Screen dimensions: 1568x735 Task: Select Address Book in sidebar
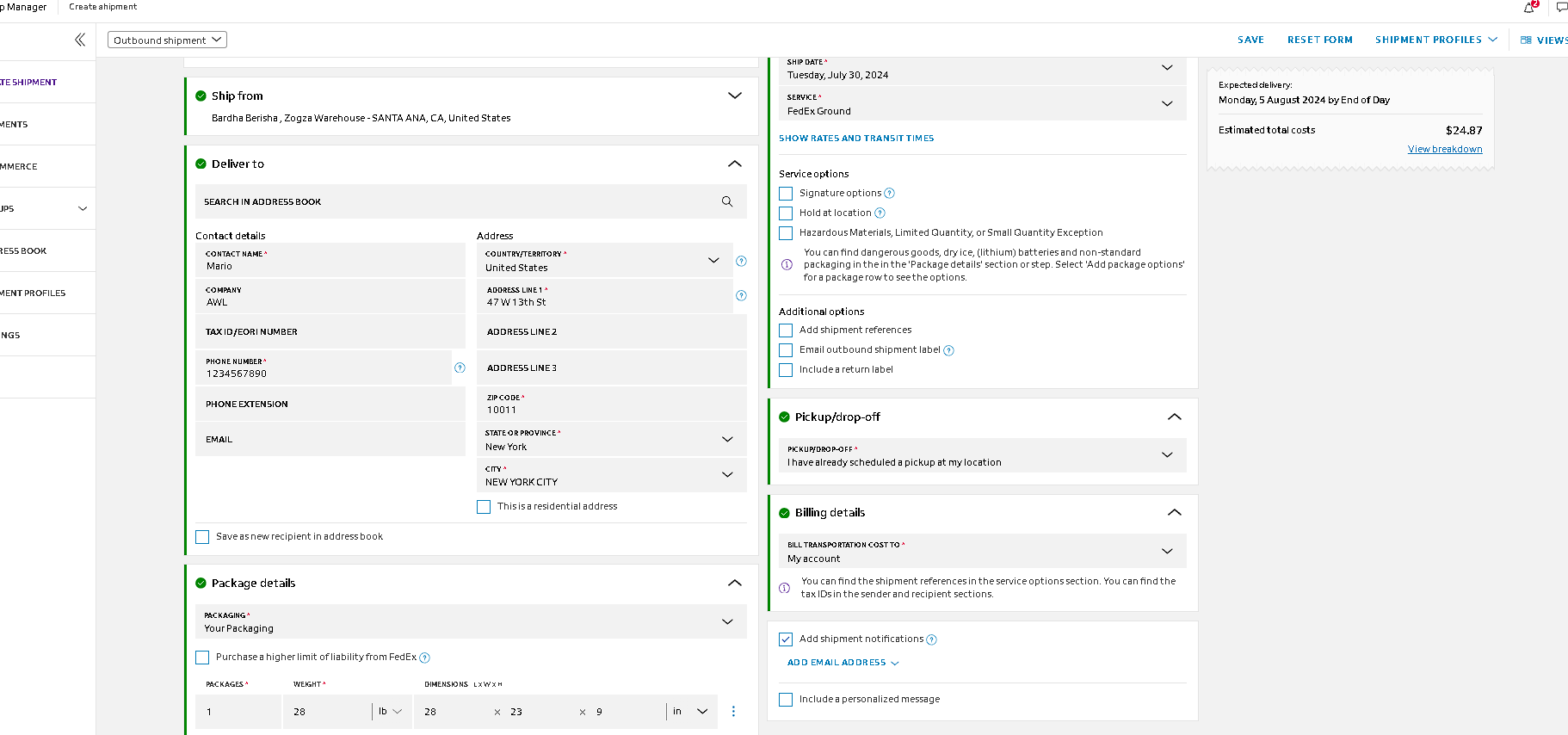[23, 251]
